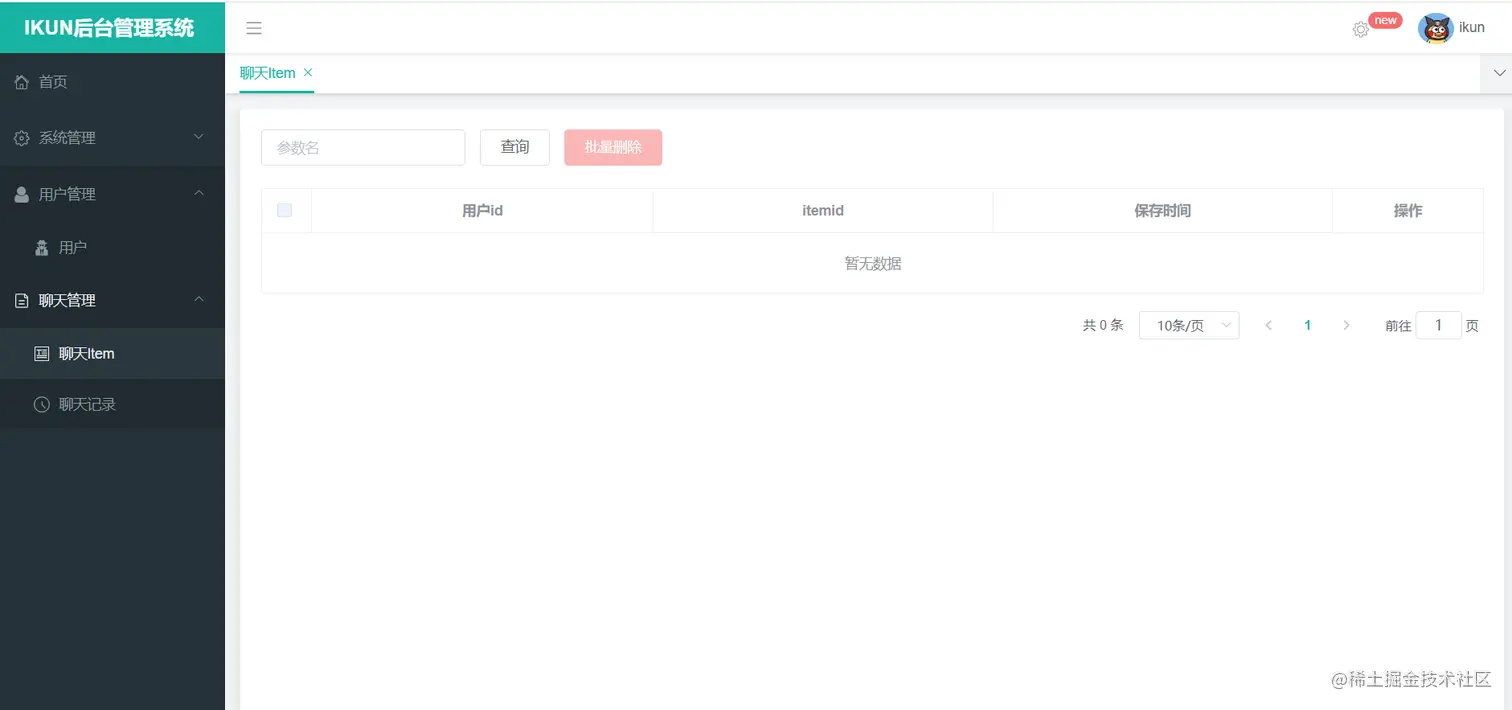
Task: Click chevron arrow on 聊天管理
Action: [x=198, y=298]
